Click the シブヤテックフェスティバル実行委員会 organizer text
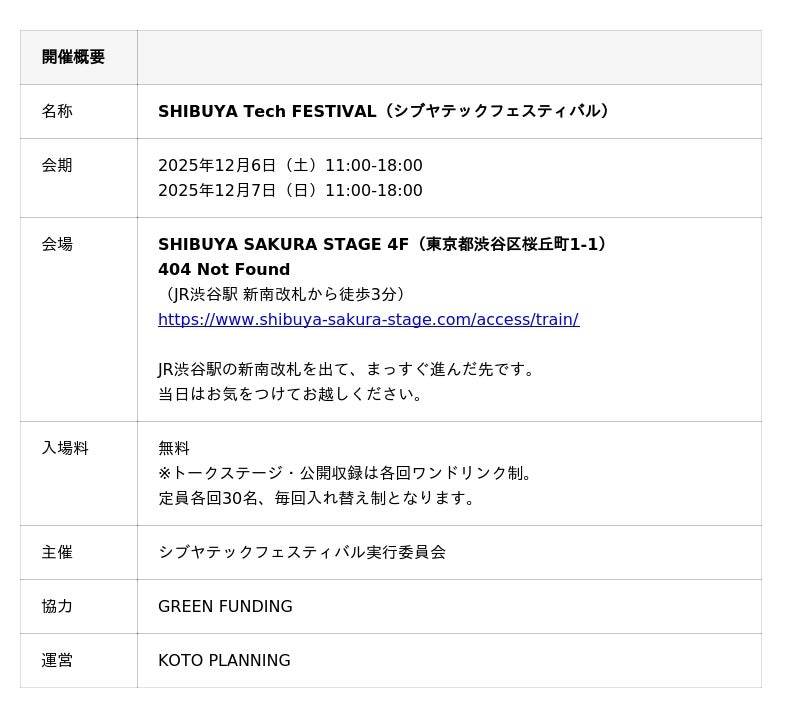The image size is (800, 718). (302, 552)
